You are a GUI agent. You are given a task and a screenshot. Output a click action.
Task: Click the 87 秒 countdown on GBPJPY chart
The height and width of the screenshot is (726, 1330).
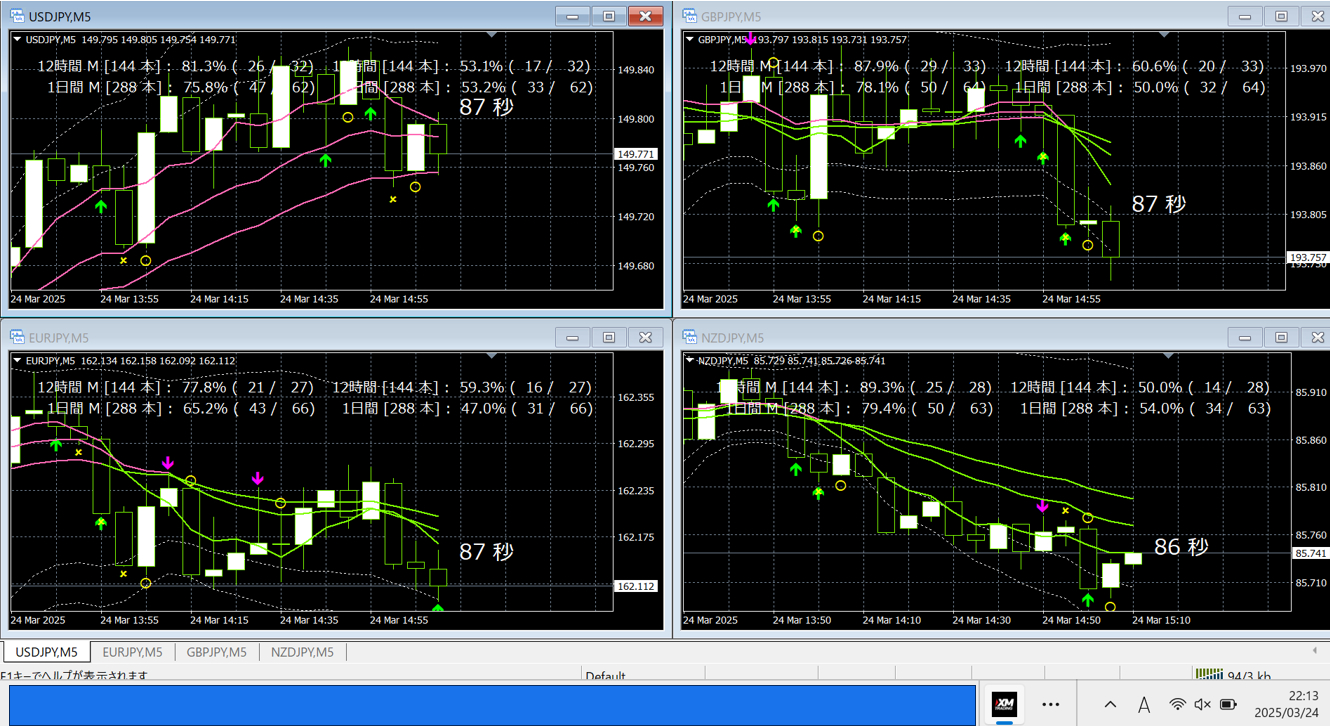coord(1159,204)
